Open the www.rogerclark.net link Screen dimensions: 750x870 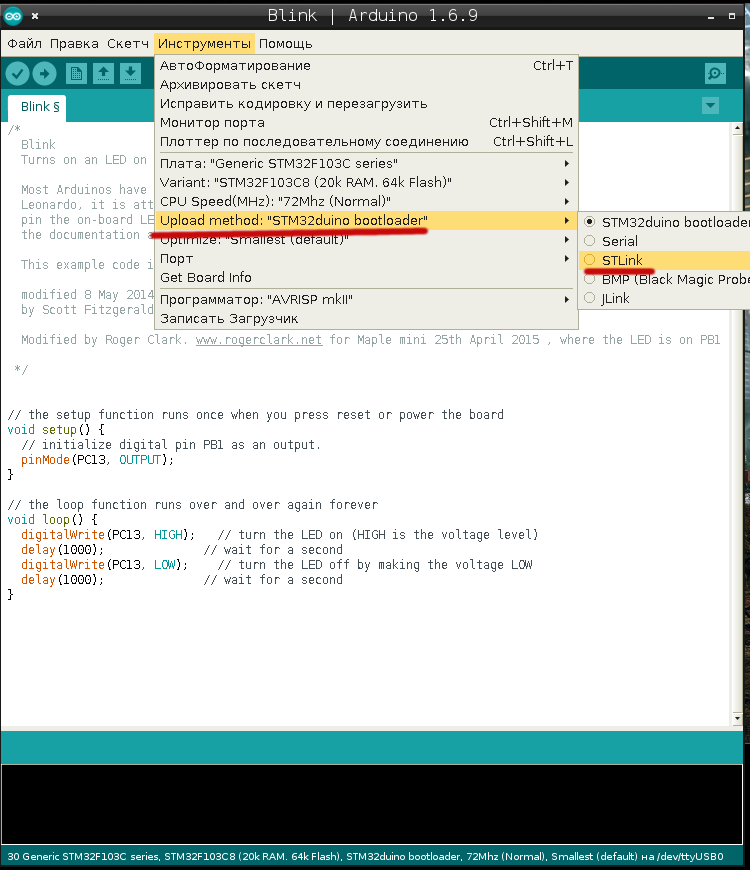(x=259, y=340)
